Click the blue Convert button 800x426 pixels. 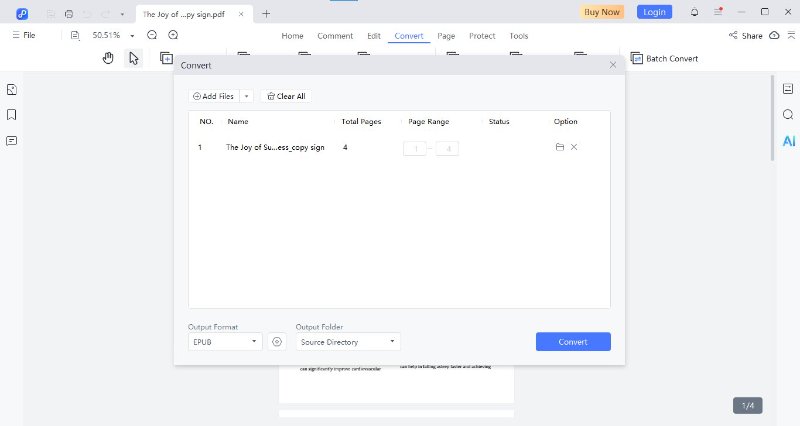pos(573,342)
